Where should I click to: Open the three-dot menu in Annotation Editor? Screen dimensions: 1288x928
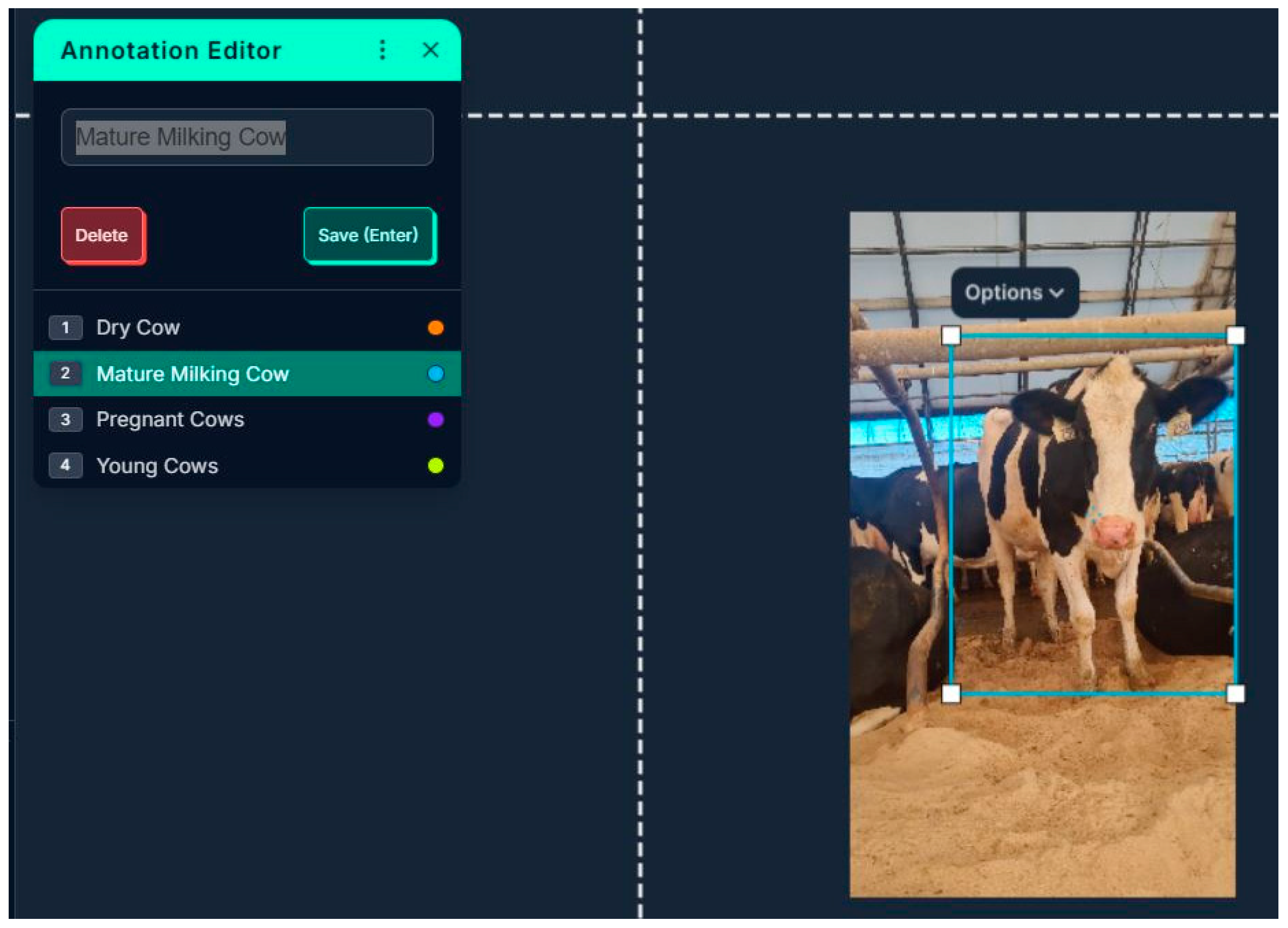(x=382, y=50)
